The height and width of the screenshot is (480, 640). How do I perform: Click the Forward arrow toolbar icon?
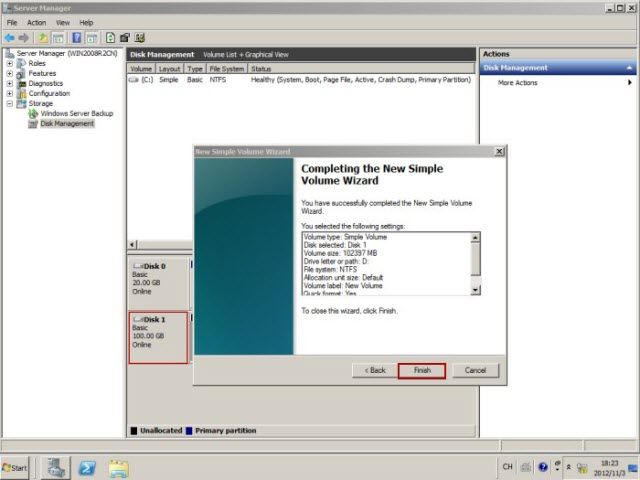tap(24, 38)
